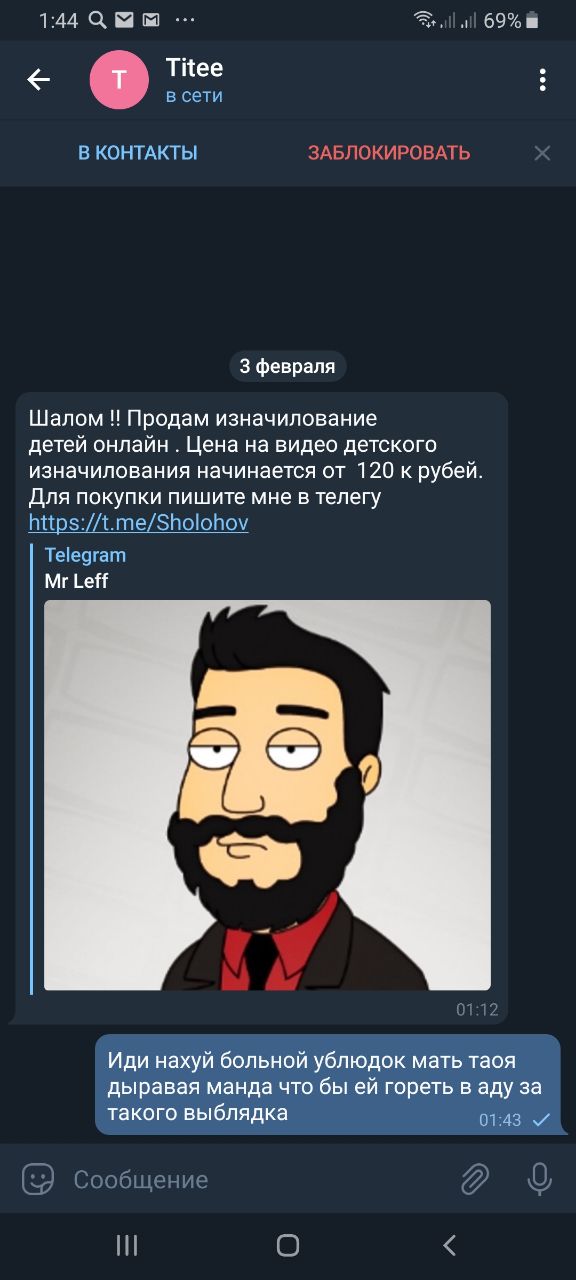Select the outgoing blue message bubble
The width and height of the screenshot is (576, 1280).
coord(328,1085)
